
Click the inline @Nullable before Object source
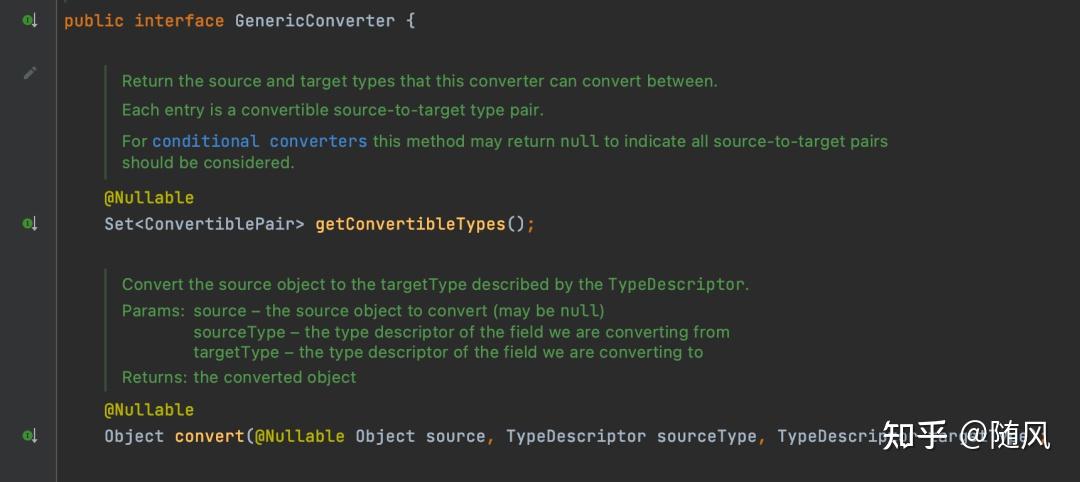(300, 436)
